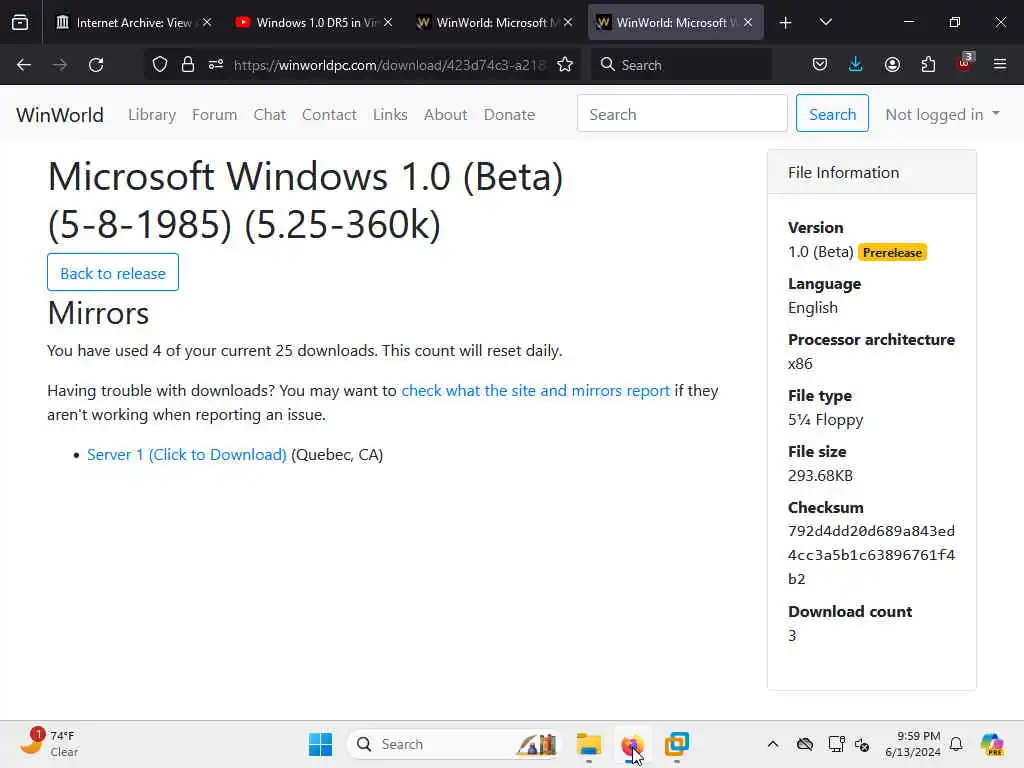This screenshot has width=1024, height=768.
Task: Click the WinWorld Search button
Action: tap(832, 114)
